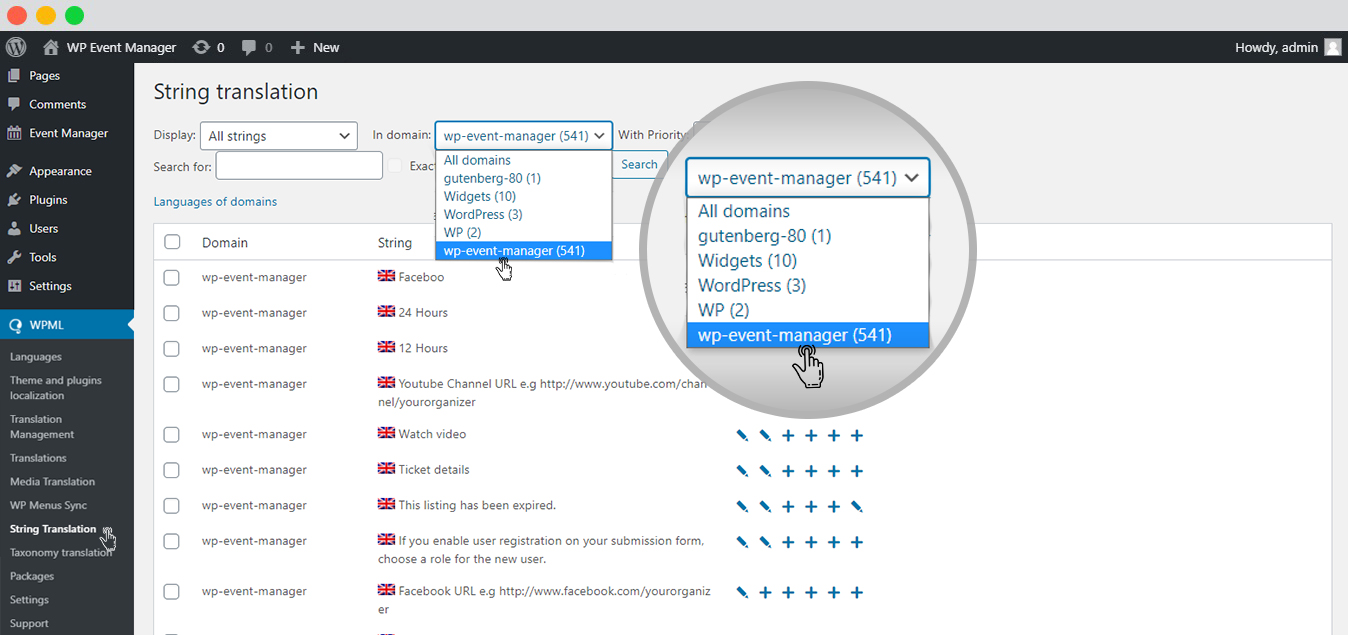Open Taxonomy translation in WPML submenu
This screenshot has width=1348, height=635.
pos(61,552)
